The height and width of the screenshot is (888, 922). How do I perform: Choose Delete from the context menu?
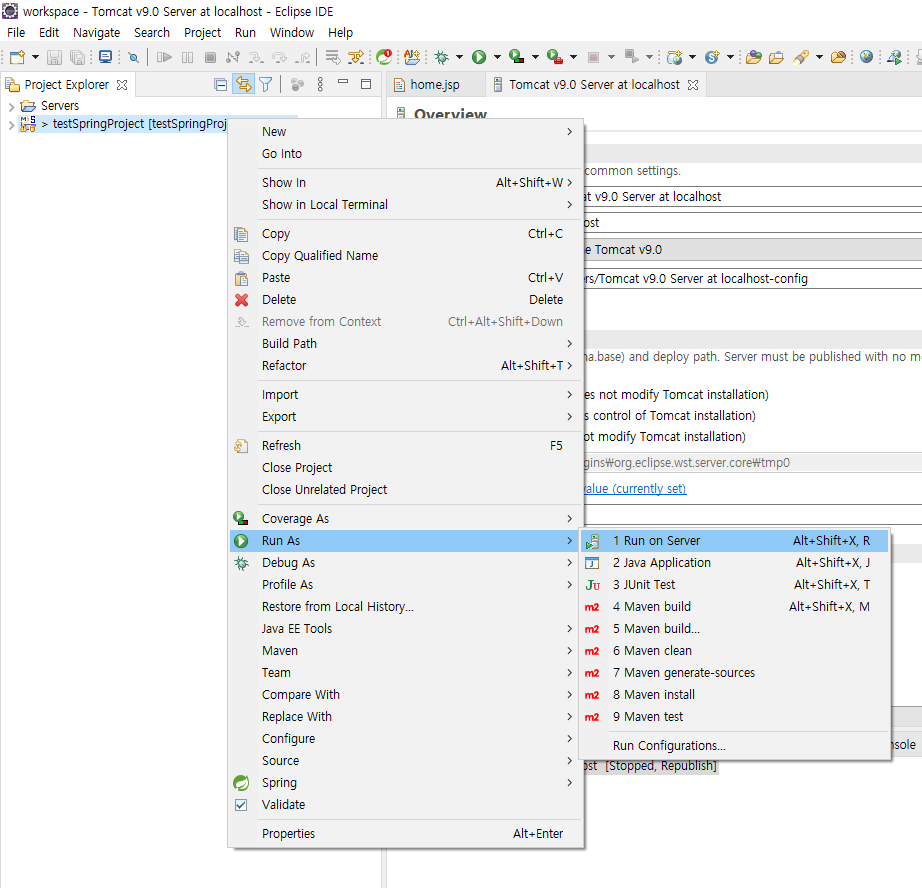click(406, 299)
